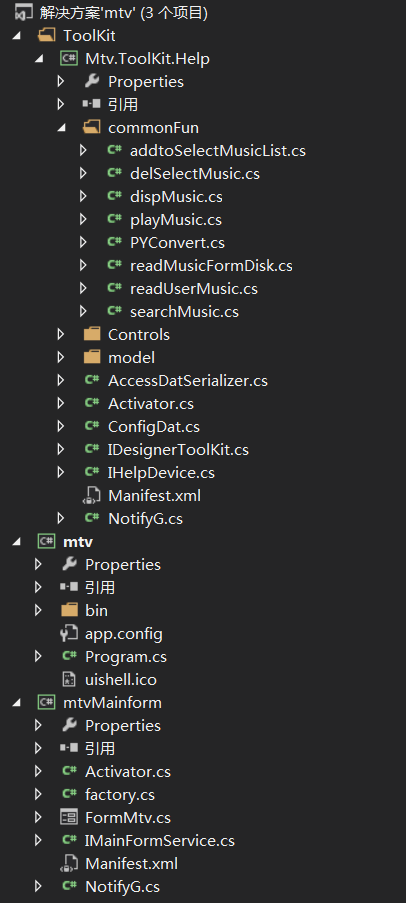Select readMusicFormDisk.cs in the tree

pos(211,265)
